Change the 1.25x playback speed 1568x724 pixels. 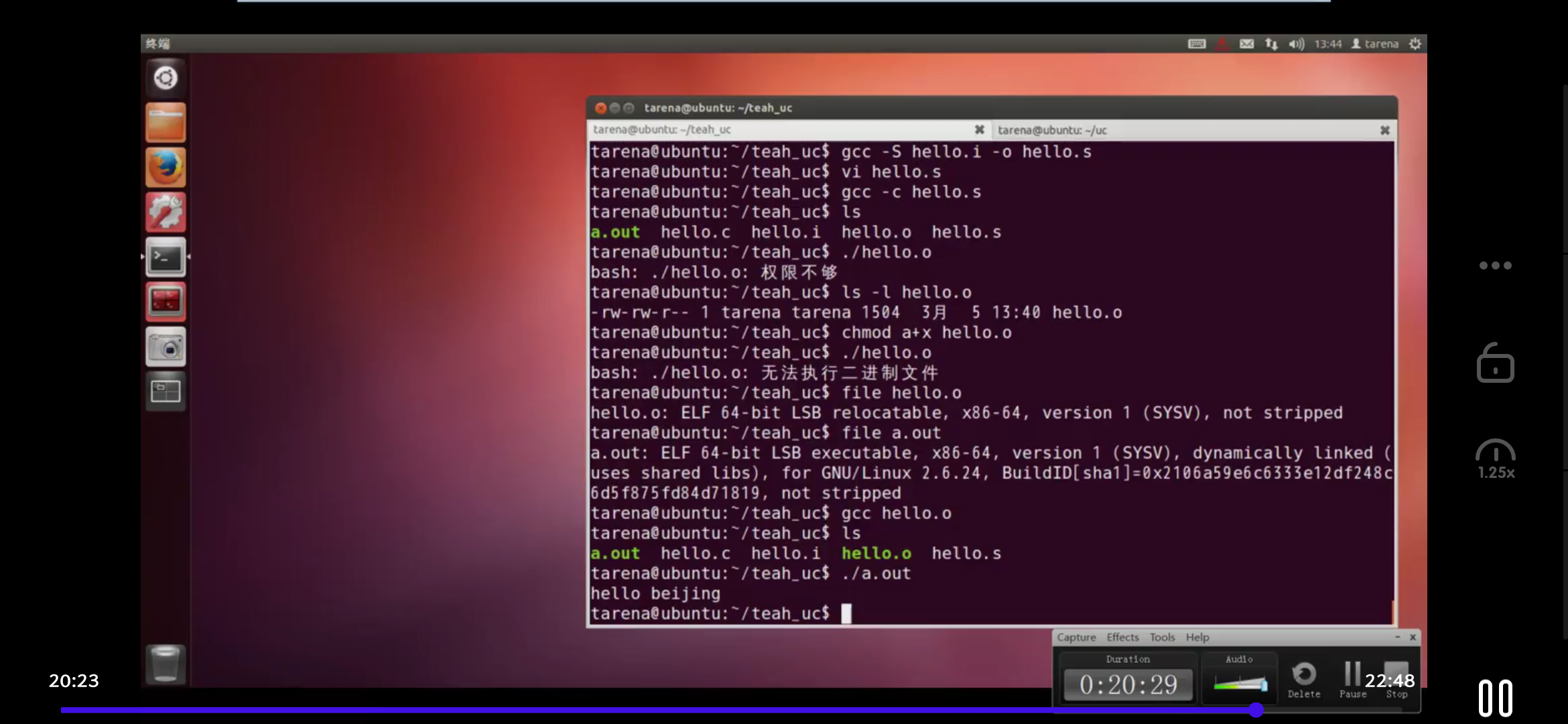point(1495,460)
